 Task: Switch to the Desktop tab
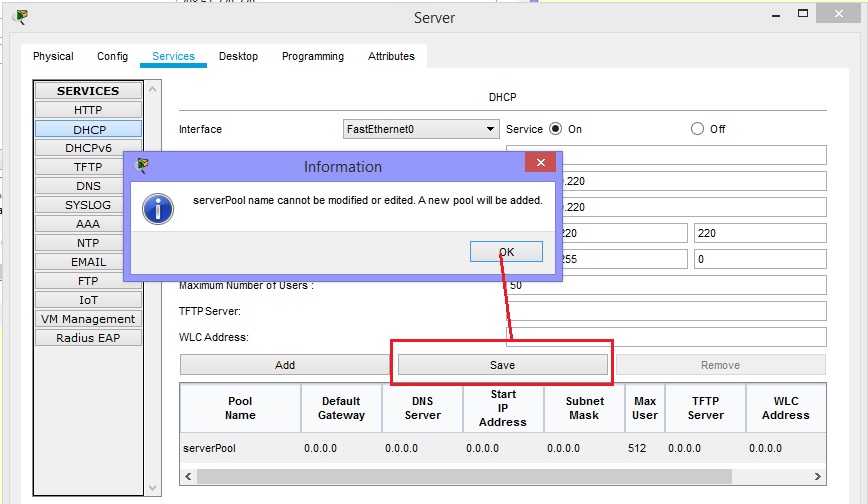tap(238, 56)
